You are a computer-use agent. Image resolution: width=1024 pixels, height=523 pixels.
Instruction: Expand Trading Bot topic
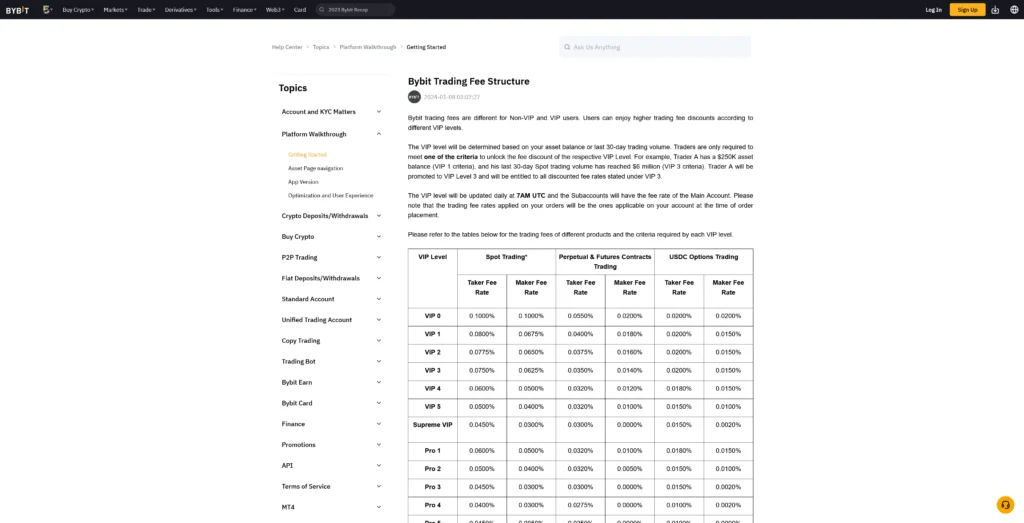[x=331, y=361]
